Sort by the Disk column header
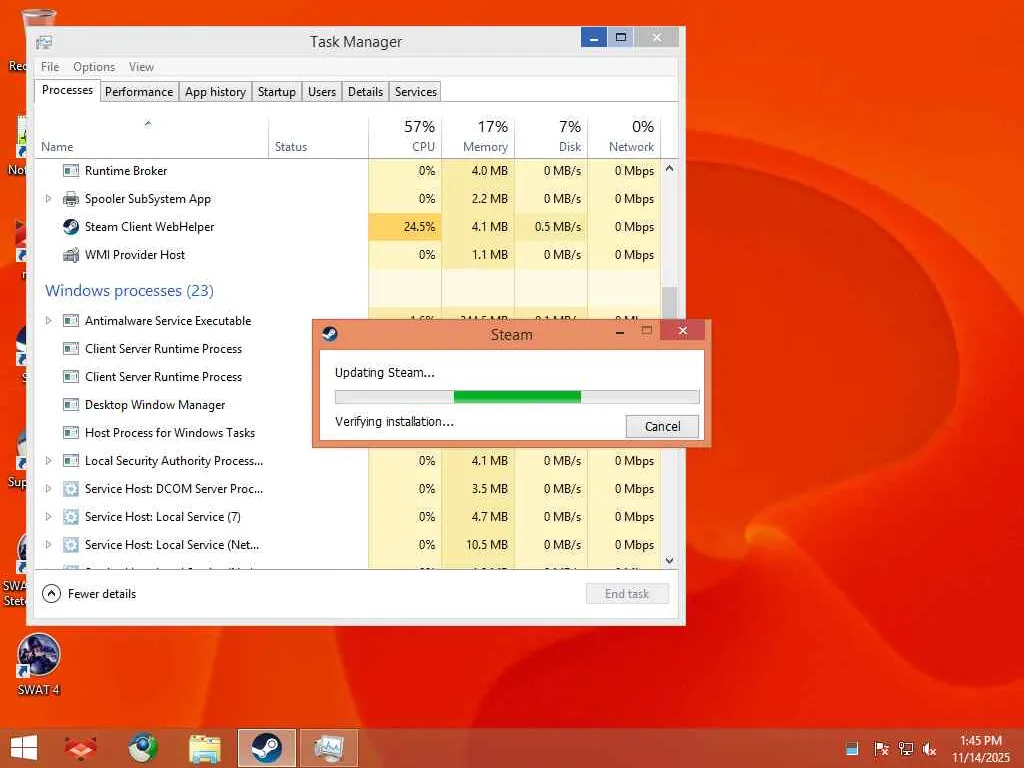Image resolution: width=1024 pixels, height=768 pixels. (552, 137)
